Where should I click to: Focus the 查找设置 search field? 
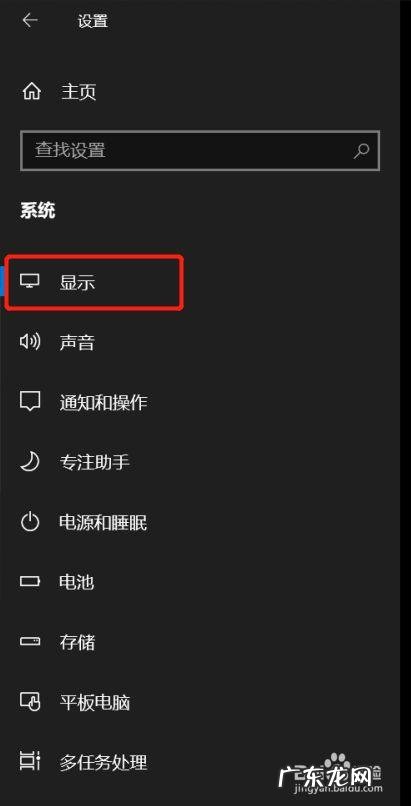(x=200, y=151)
